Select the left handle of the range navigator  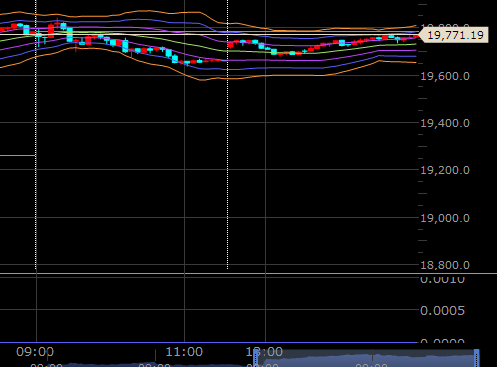click(x=256, y=358)
